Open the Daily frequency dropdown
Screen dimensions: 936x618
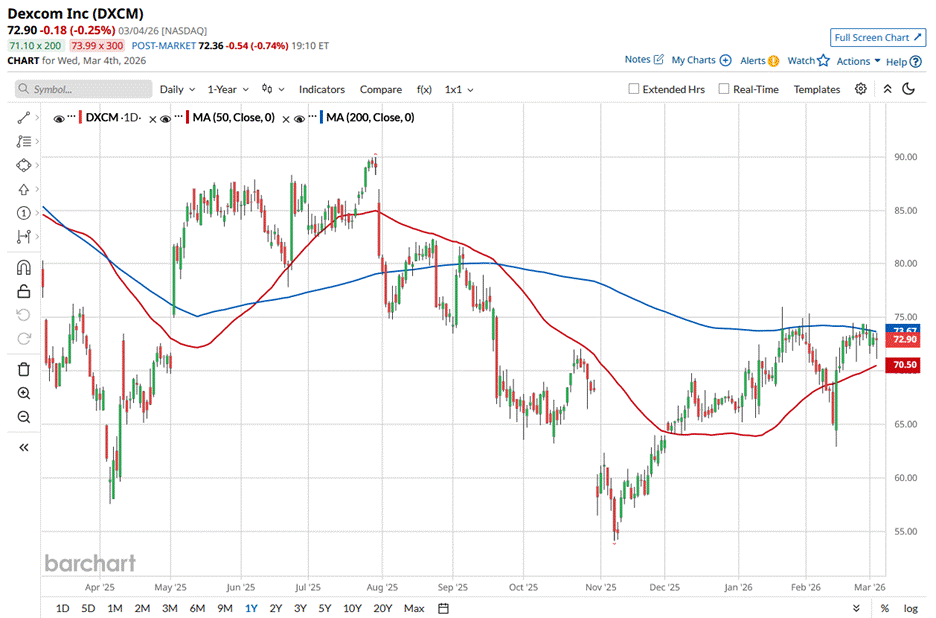177,89
